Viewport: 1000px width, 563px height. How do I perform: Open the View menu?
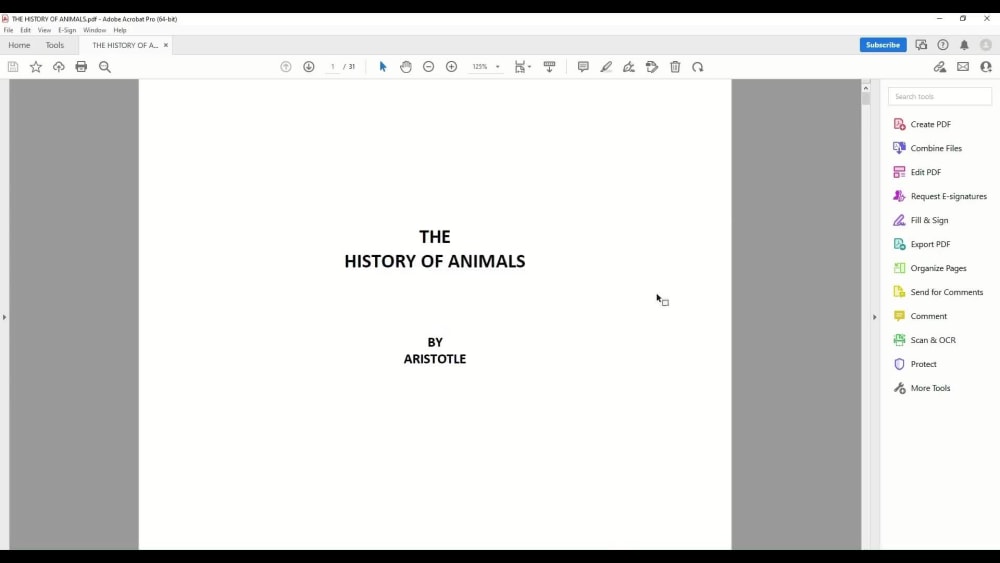coord(44,30)
